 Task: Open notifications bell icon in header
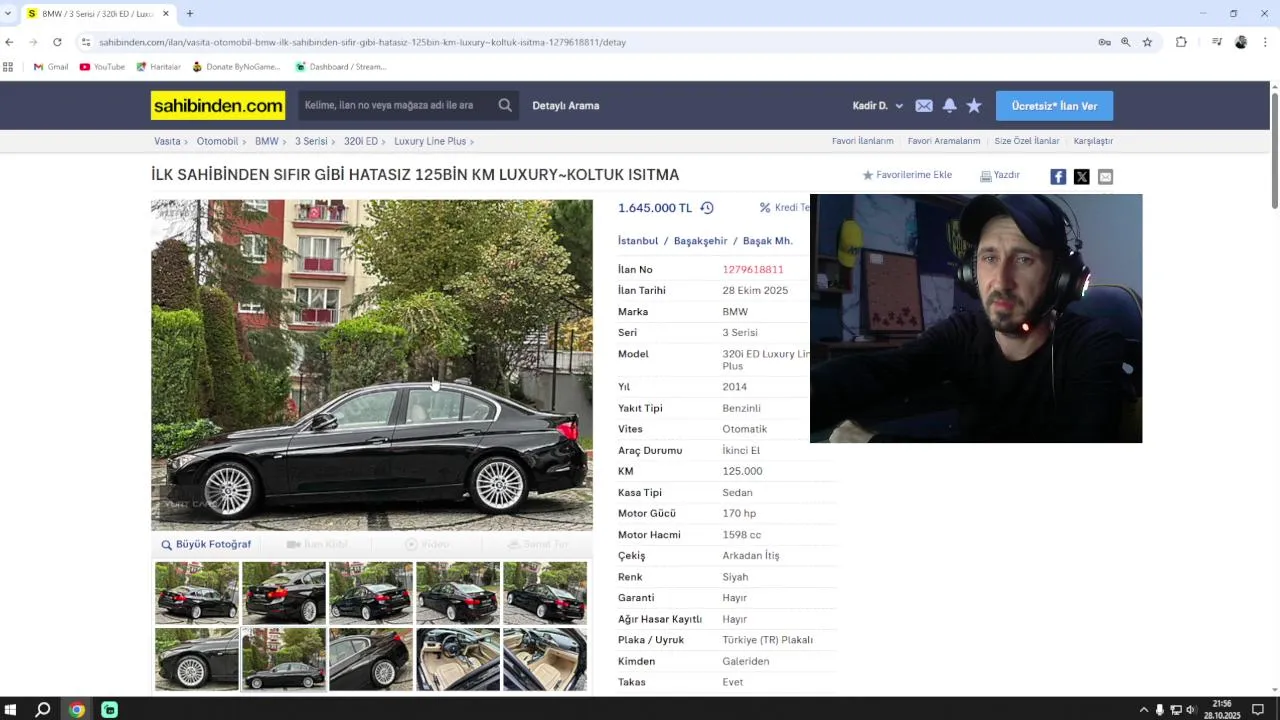(x=949, y=105)
